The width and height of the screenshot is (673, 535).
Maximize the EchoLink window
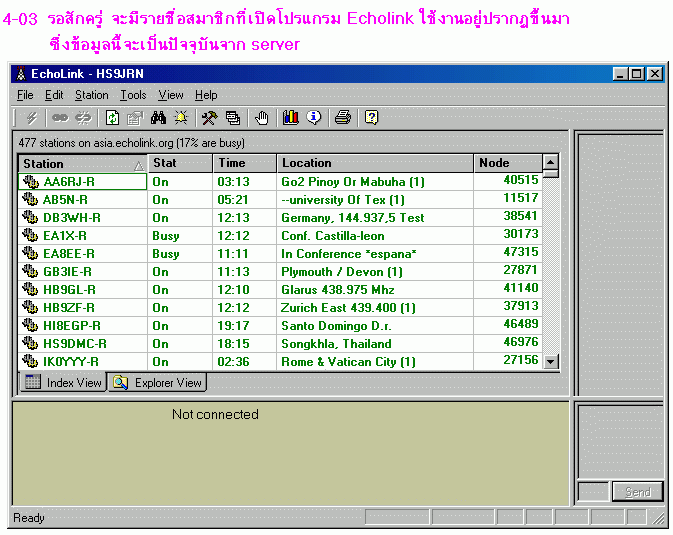click(636, 74)
